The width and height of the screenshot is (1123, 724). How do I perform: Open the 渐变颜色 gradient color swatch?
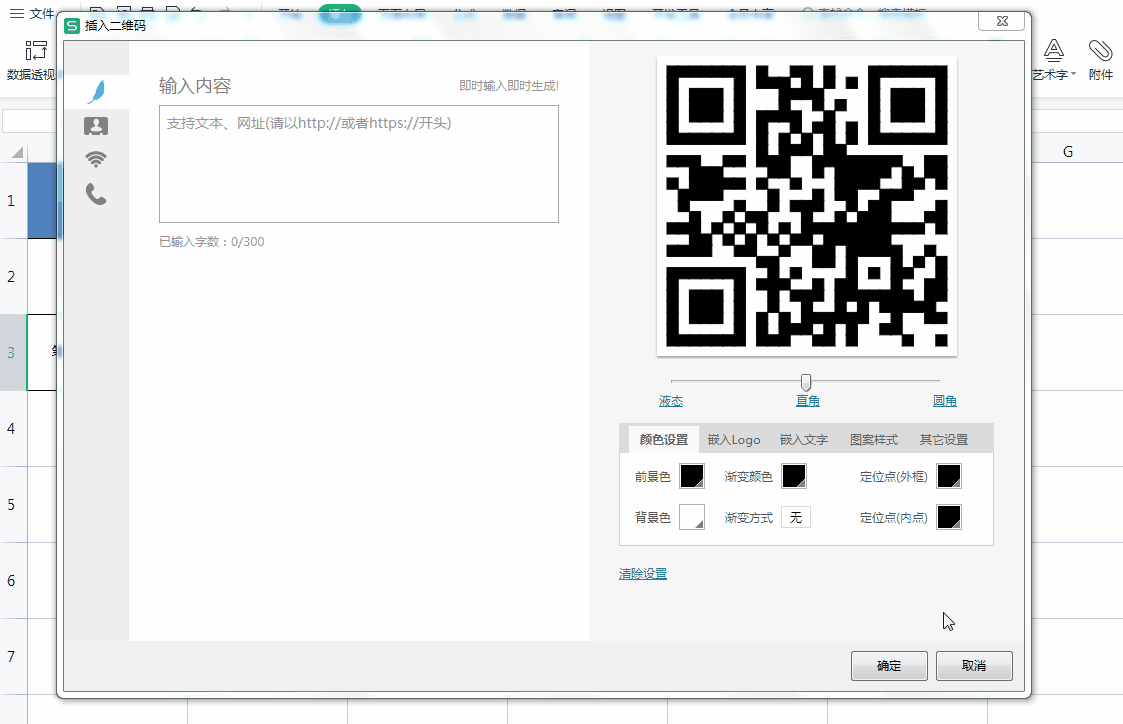794,476
